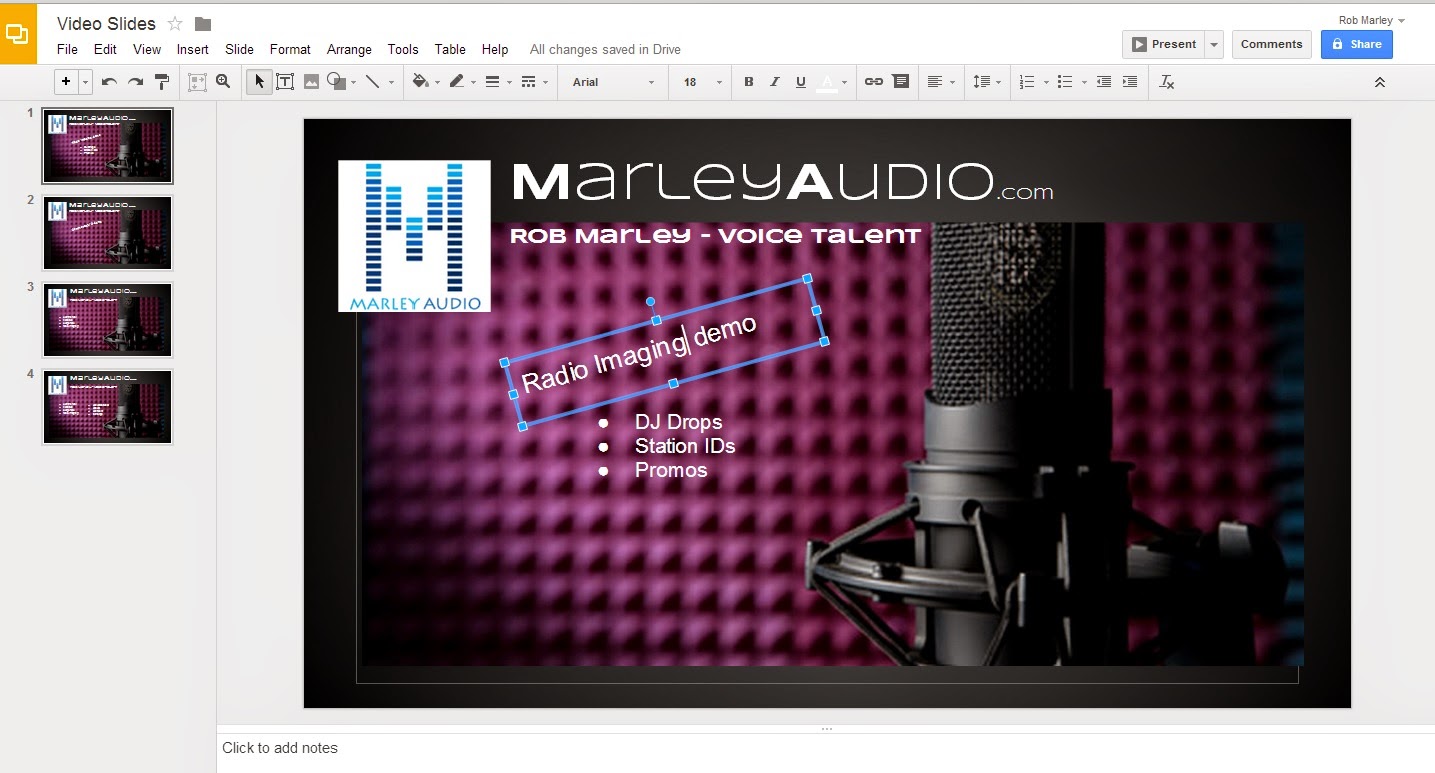Select slide 4 thumbnail
Image resolution: width=1435 pixels, height=773 pixels.
coord(107,407)
